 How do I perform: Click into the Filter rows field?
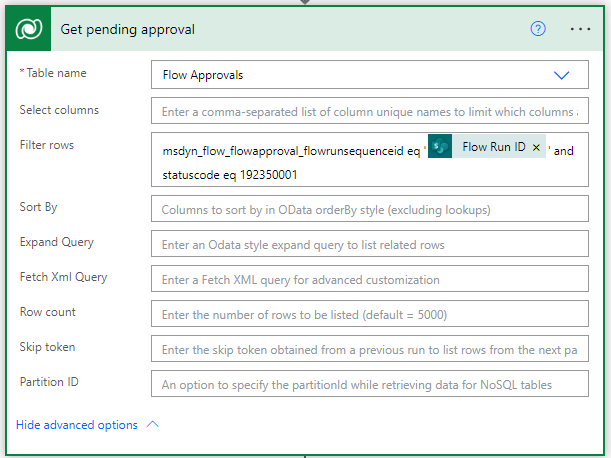tap(369, 159)
